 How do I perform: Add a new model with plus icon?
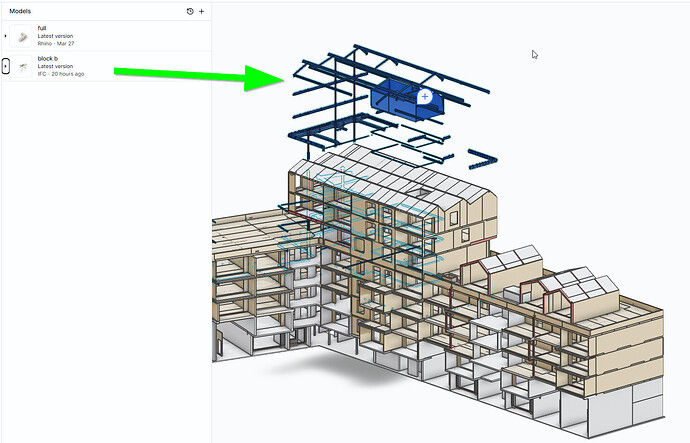[x=202, y=11]
